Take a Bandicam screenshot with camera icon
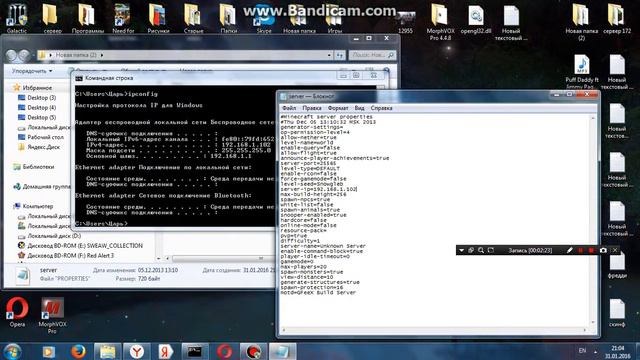Screen dimensions: 640x360 (603, 250)
